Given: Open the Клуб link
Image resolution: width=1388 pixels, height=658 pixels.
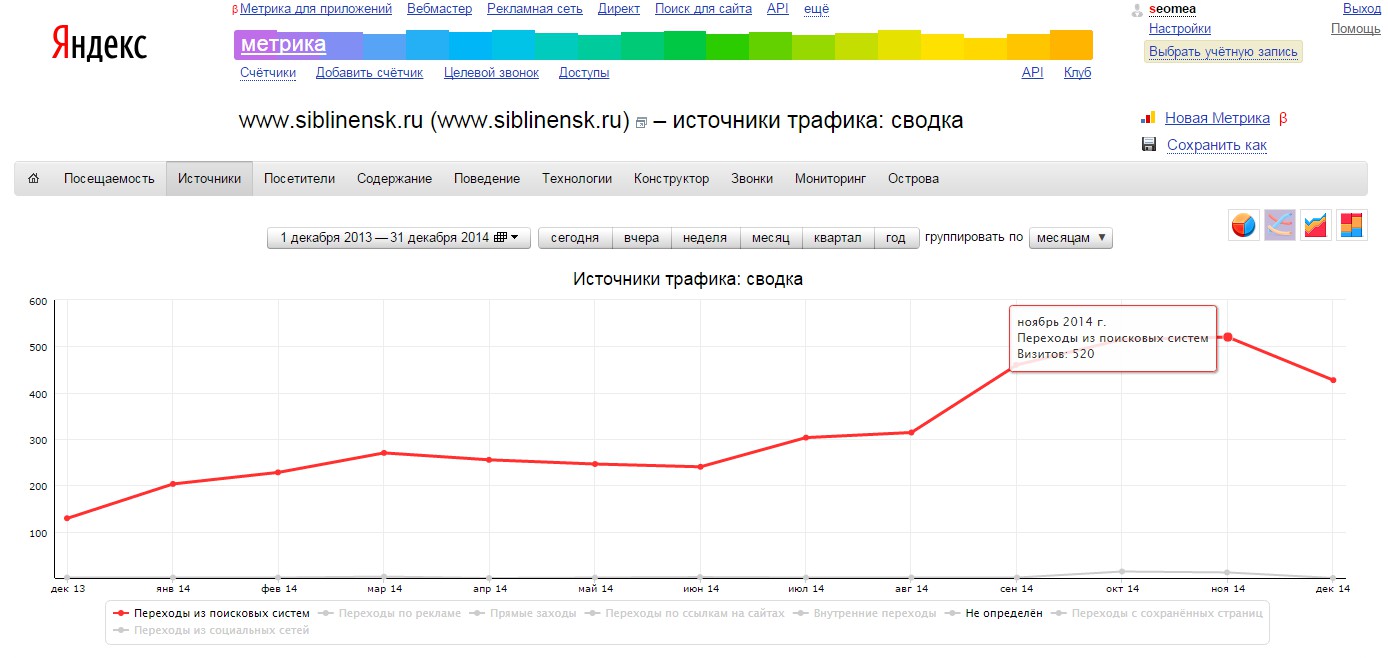Looking at the screenshot, I should tap(1077, 72).
